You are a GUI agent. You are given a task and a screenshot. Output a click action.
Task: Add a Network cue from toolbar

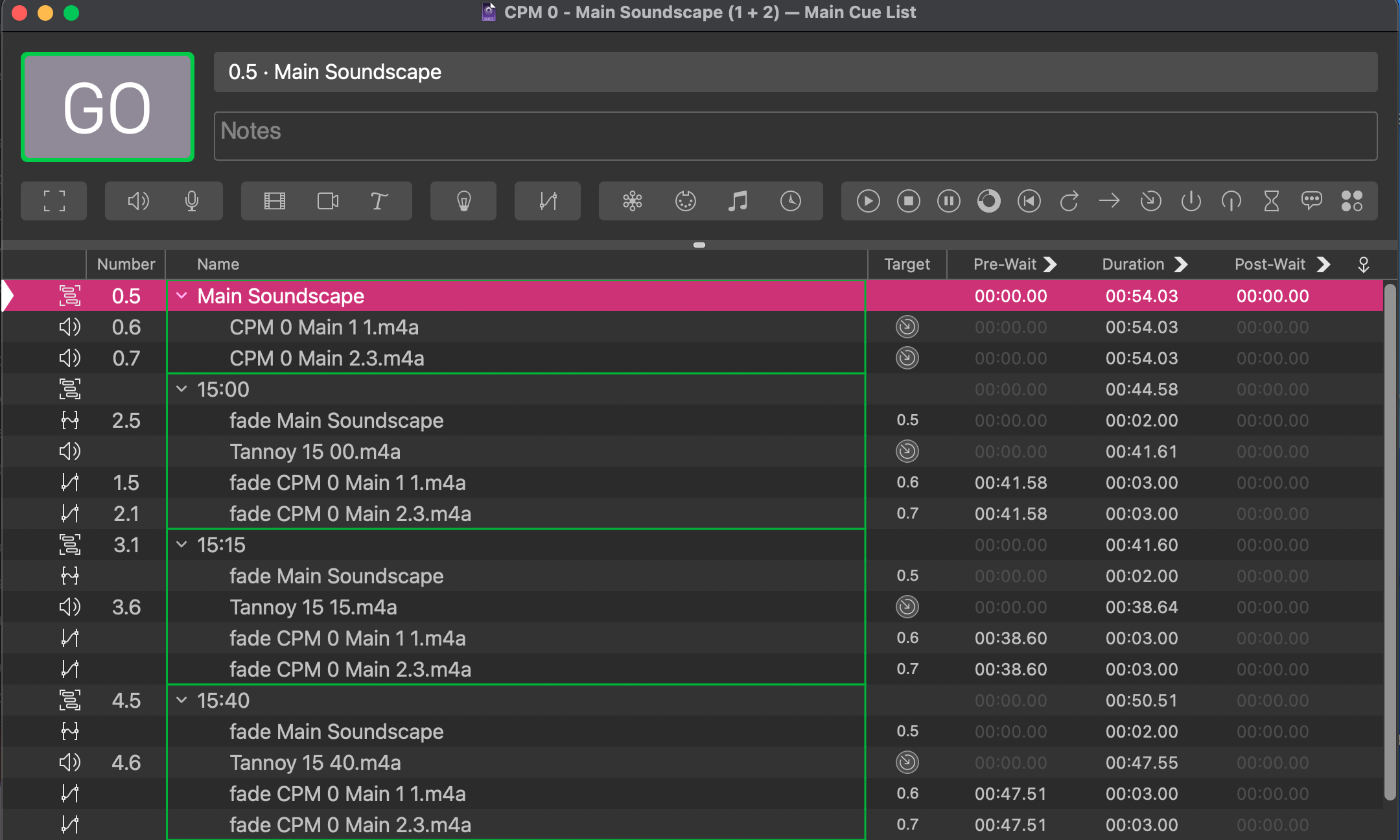point(633,201)
